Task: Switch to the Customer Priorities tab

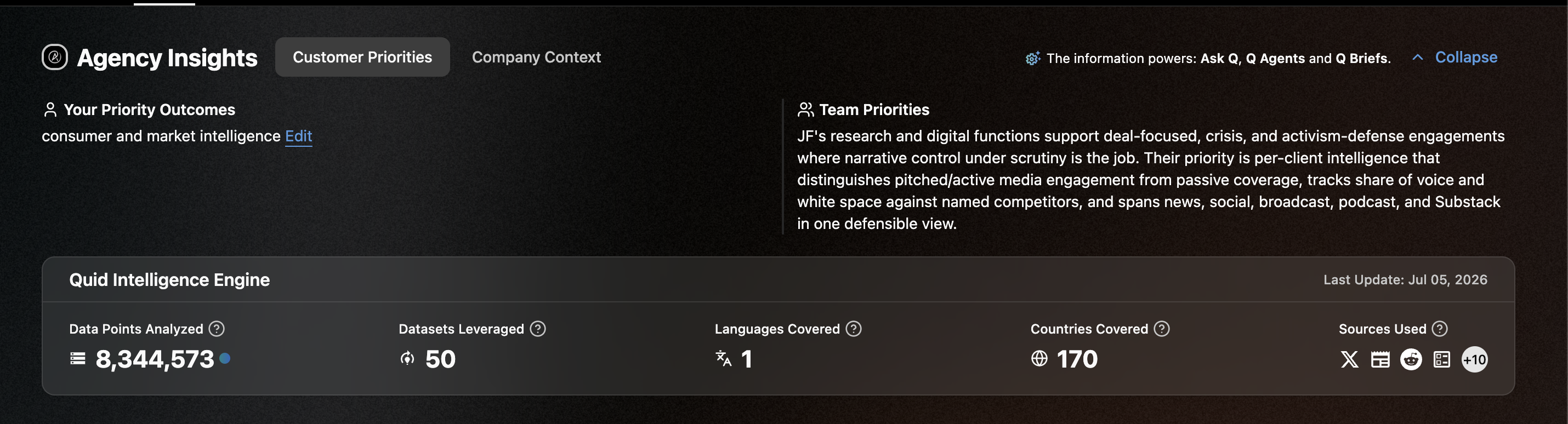Action: 362,57
